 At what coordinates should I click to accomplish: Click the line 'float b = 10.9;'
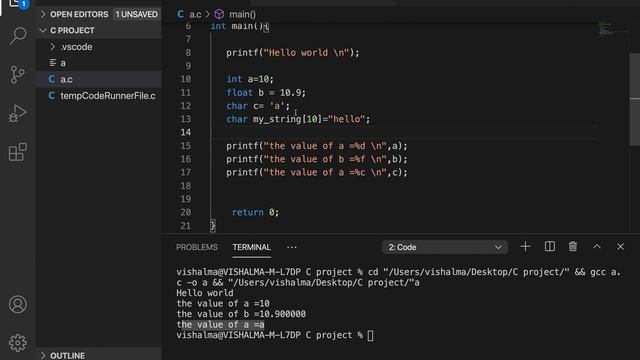[x=266, y=93]
